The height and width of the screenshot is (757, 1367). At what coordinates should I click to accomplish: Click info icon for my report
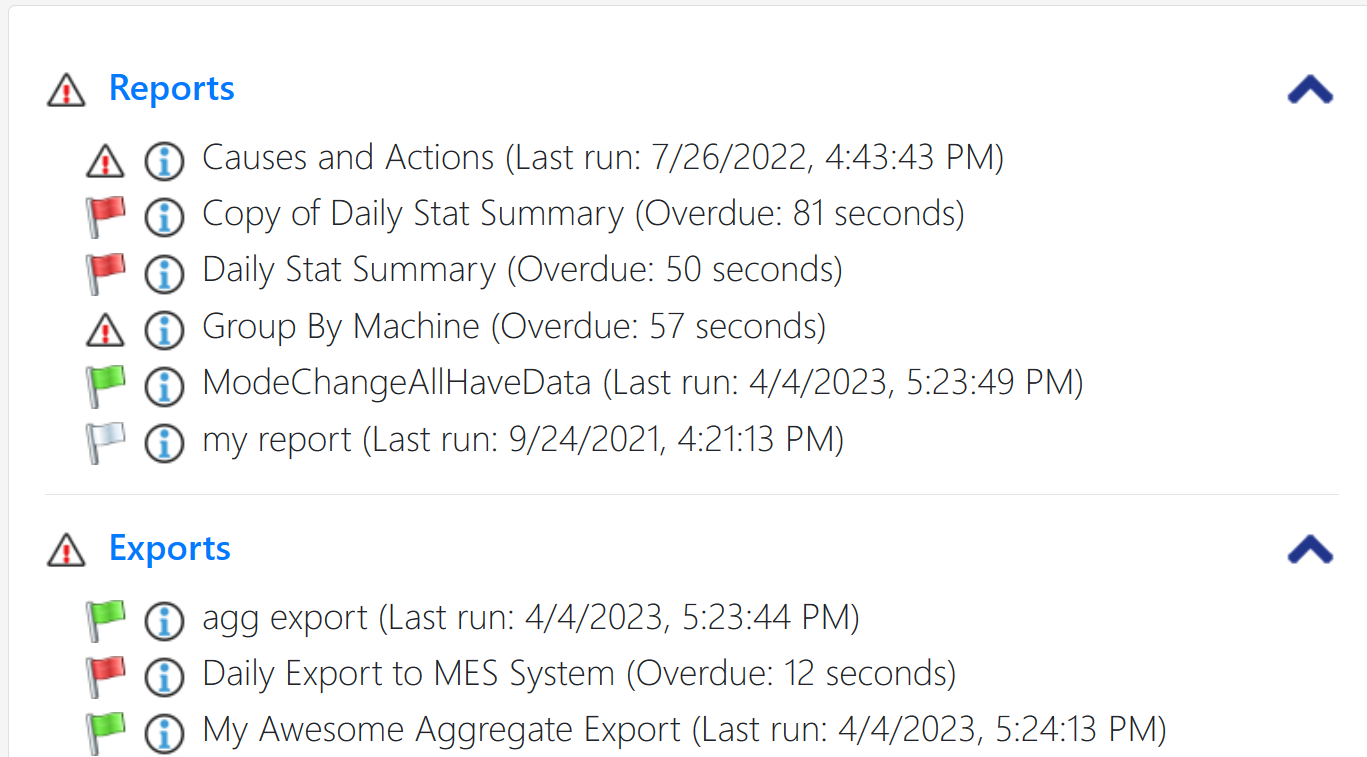(x=164, y=441)
